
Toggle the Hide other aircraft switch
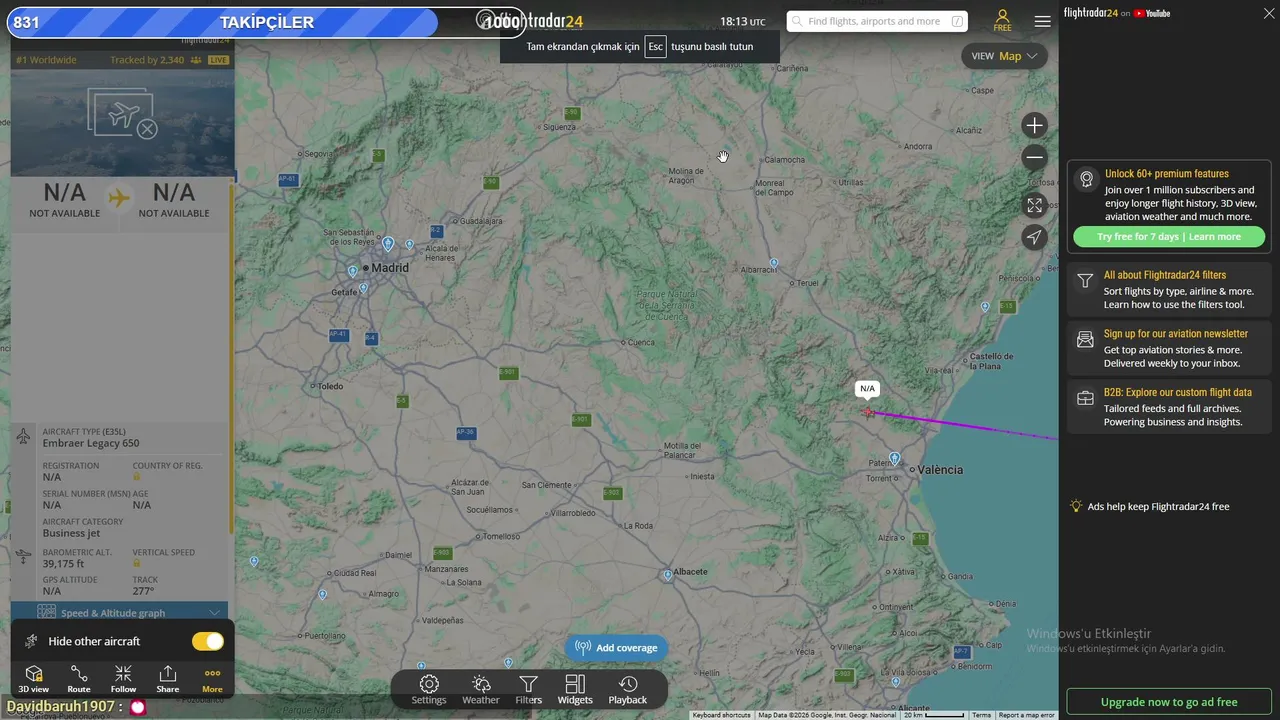point(208,641)
